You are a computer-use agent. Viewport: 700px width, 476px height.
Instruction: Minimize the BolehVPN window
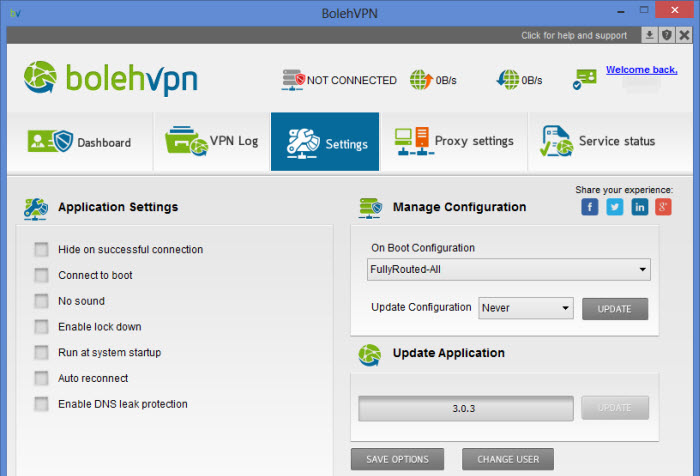click(621, 11)
